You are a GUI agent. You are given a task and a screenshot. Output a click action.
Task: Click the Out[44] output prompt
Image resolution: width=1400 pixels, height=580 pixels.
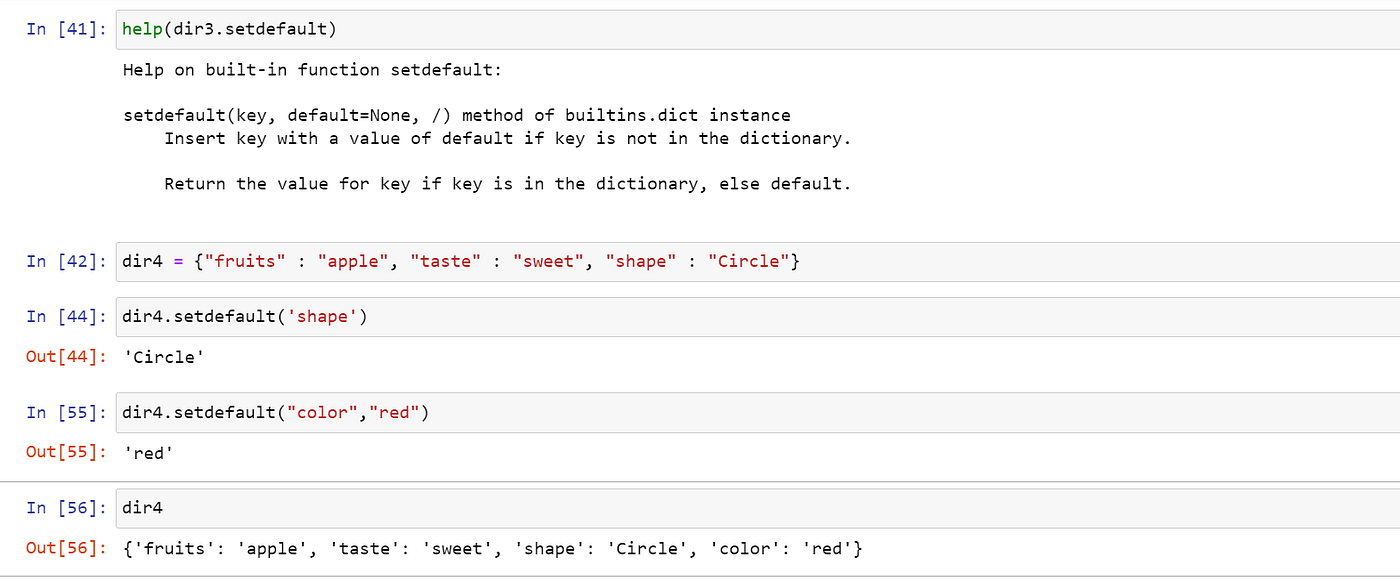(x=66, y=357)
